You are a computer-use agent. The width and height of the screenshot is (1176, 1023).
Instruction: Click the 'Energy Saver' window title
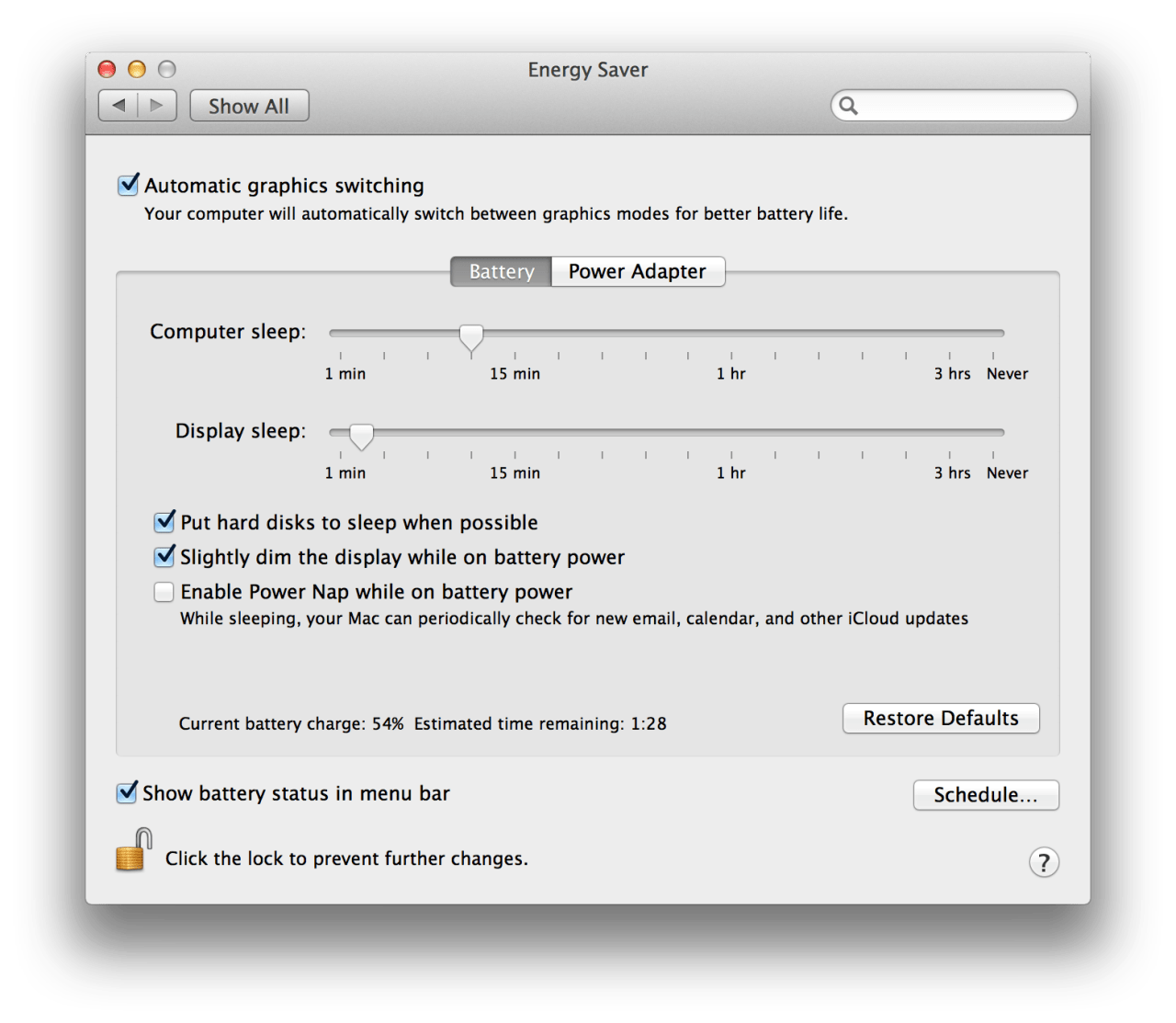(588, 70)
